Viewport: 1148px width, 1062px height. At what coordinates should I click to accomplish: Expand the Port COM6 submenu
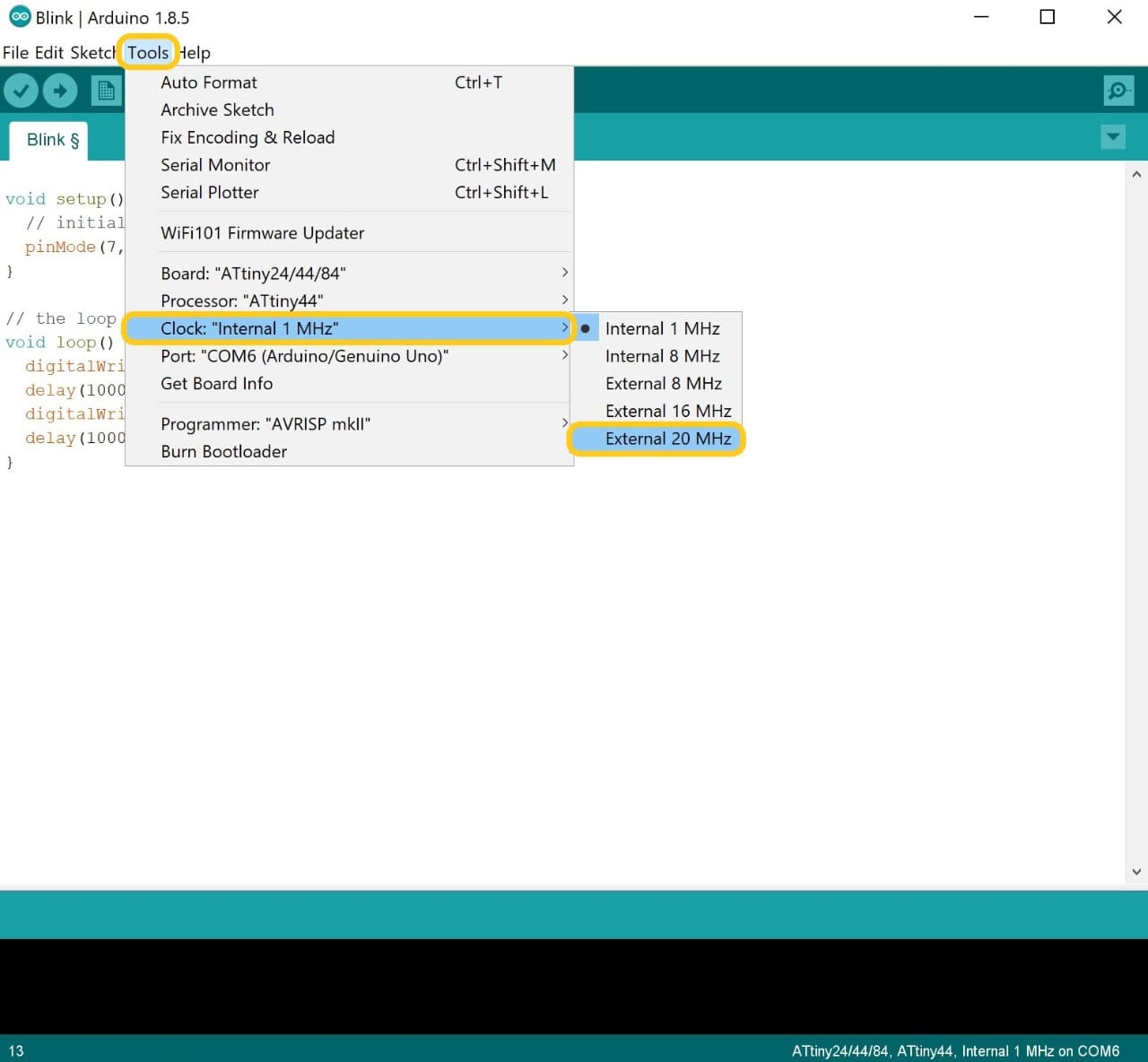[x=348, y=356]
